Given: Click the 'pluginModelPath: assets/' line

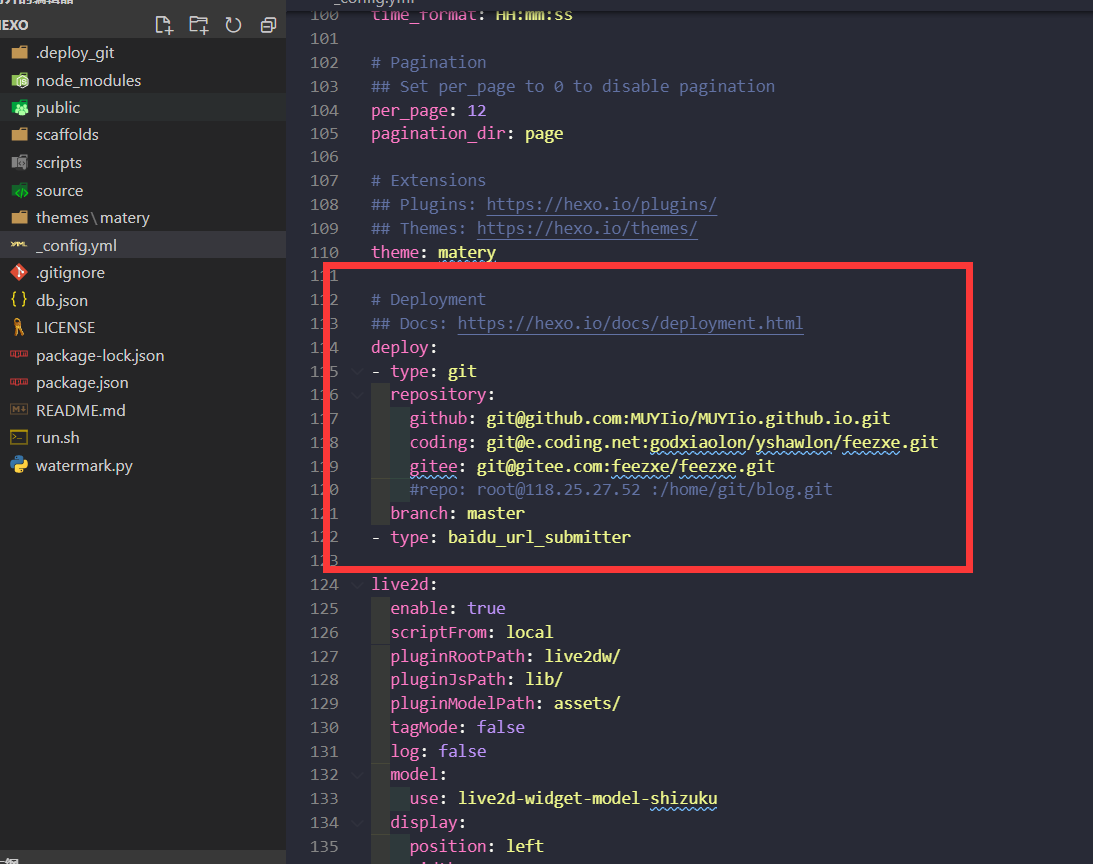Looking at the screenshot, I should [505, 704].
